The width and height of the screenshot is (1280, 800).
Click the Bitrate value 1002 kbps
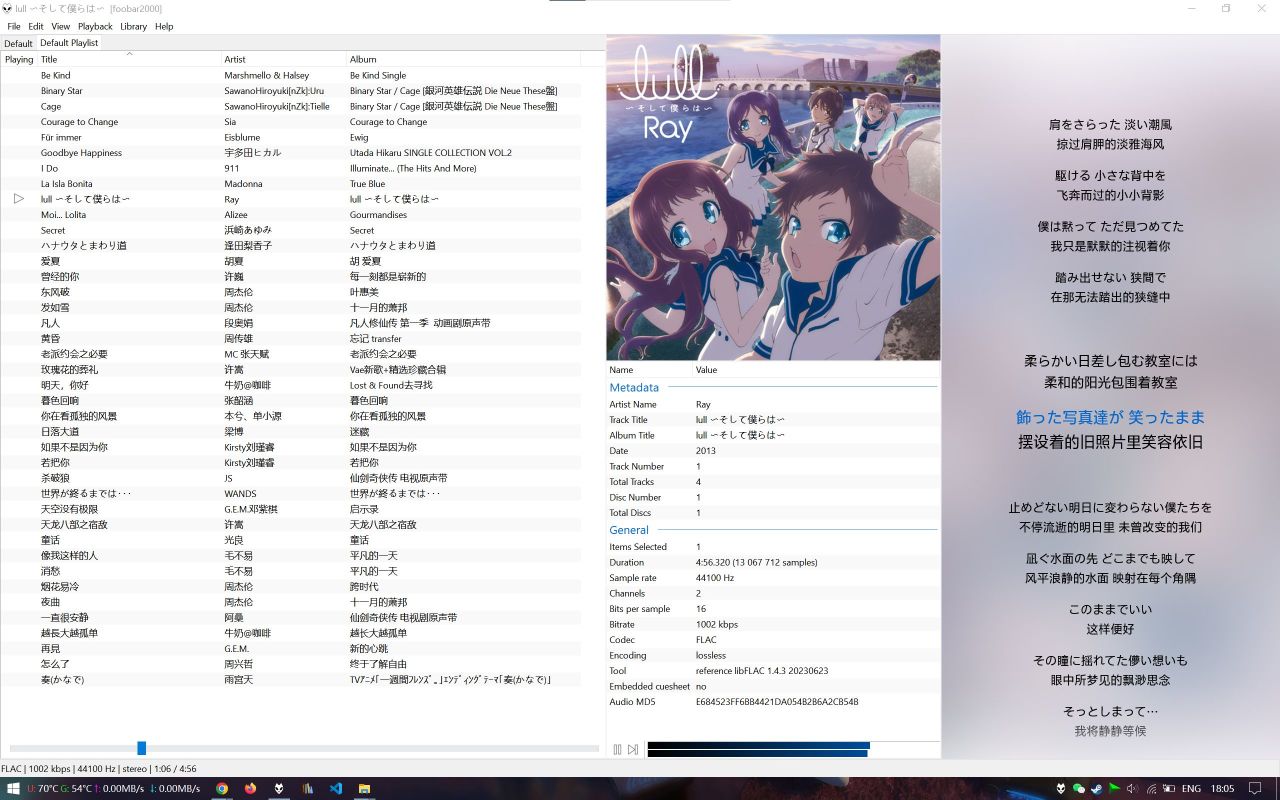[716, 624]
